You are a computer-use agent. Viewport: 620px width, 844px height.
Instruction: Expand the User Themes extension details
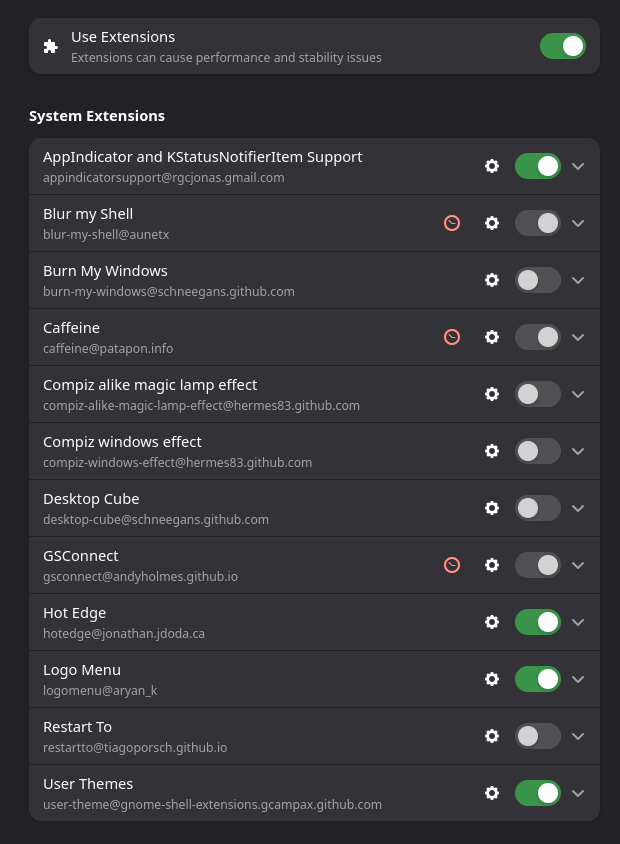[x=577, y=793]
